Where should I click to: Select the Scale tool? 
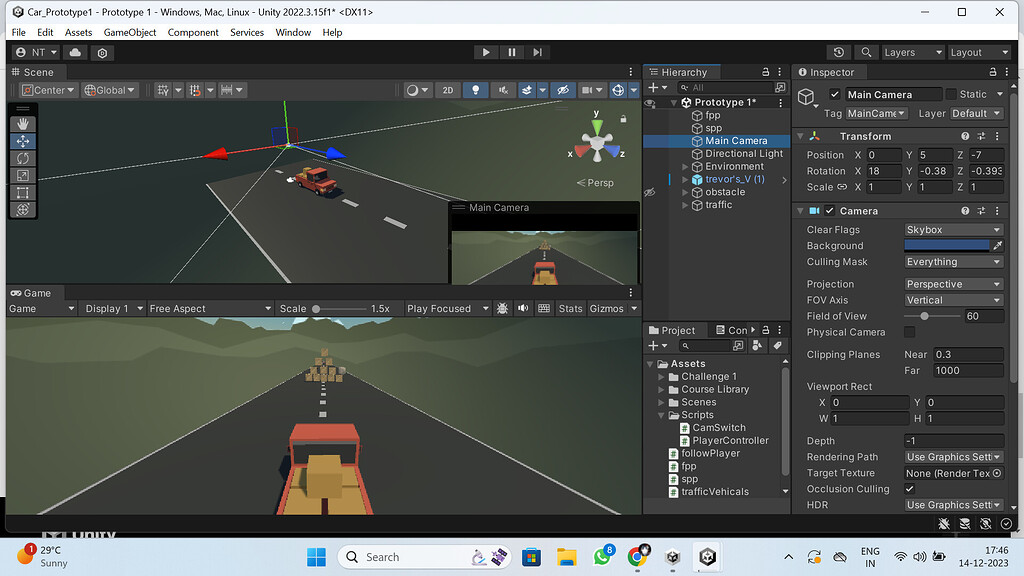(x=22, y=175)
